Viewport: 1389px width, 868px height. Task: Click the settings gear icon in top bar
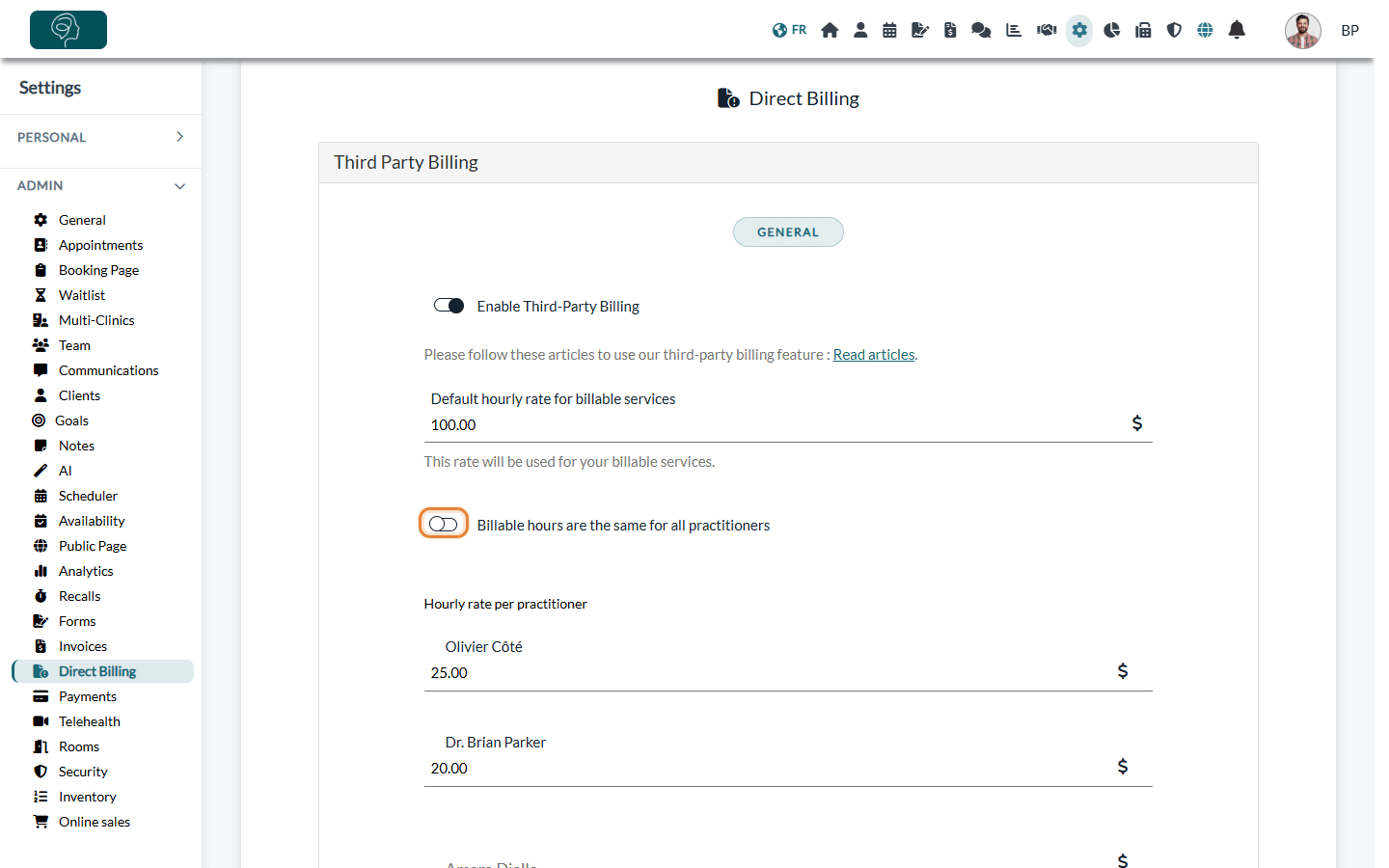point(1079,30)
